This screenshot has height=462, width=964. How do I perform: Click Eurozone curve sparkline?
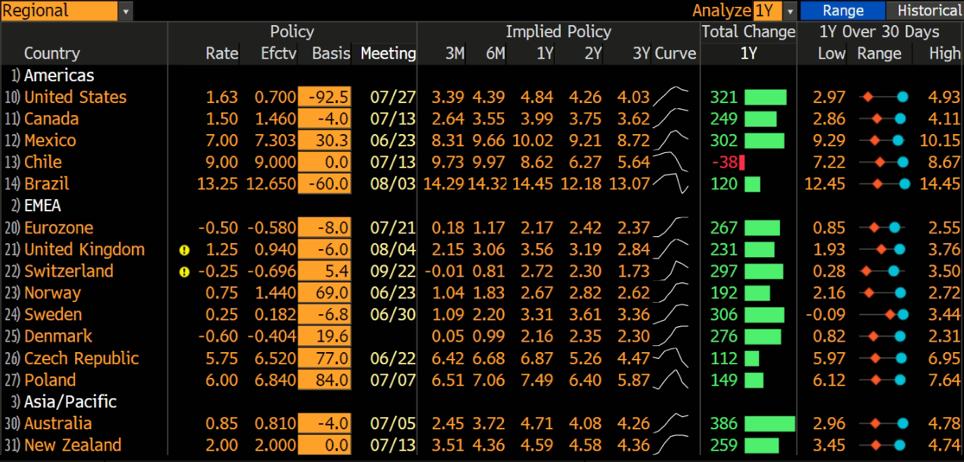pos(671,228)
